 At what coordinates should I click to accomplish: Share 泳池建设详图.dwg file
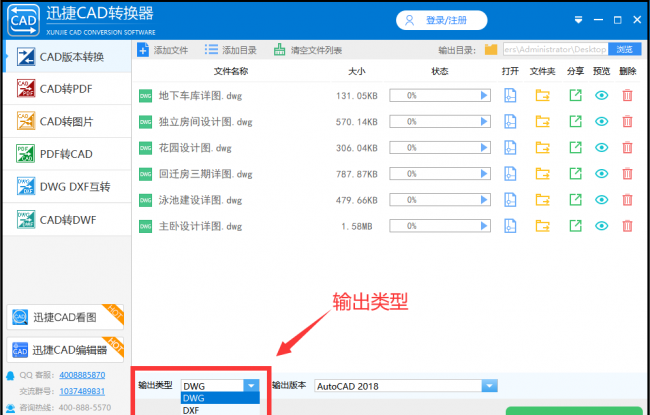coord(575,200)
